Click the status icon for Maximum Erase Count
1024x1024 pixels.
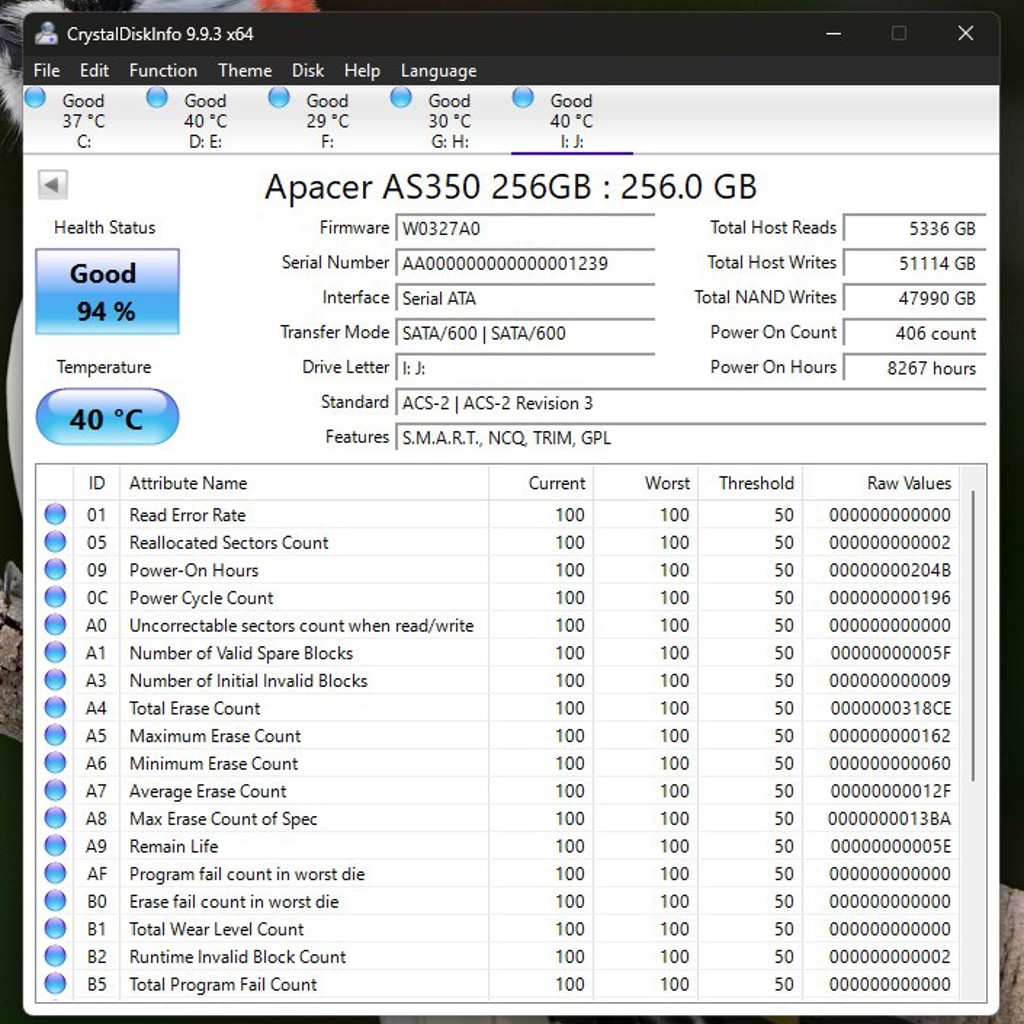pyautogui.click(x=56, y=735)
